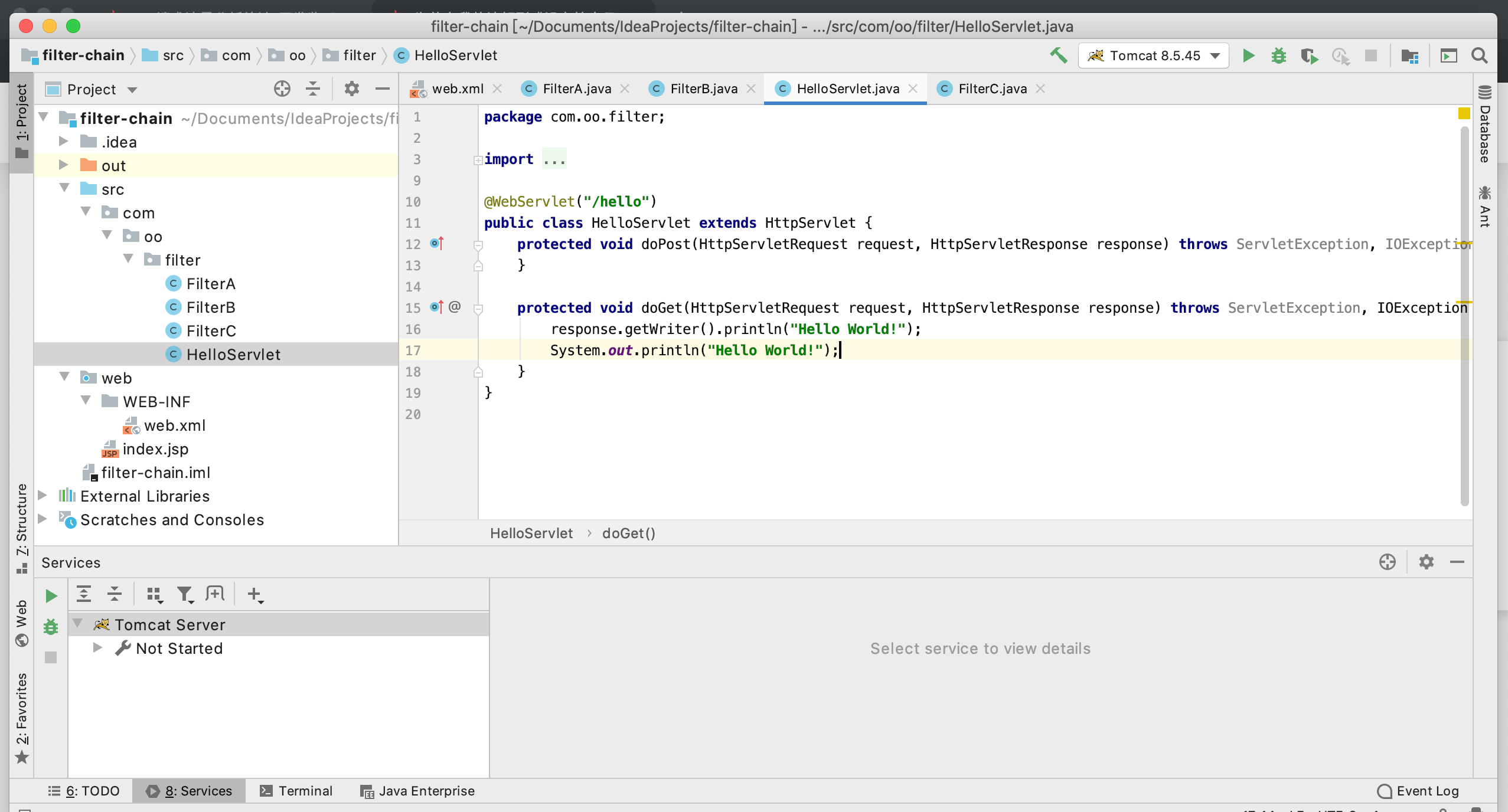
Task: Start debugging with the bug icon in top toolbar
Action: 1279,55
